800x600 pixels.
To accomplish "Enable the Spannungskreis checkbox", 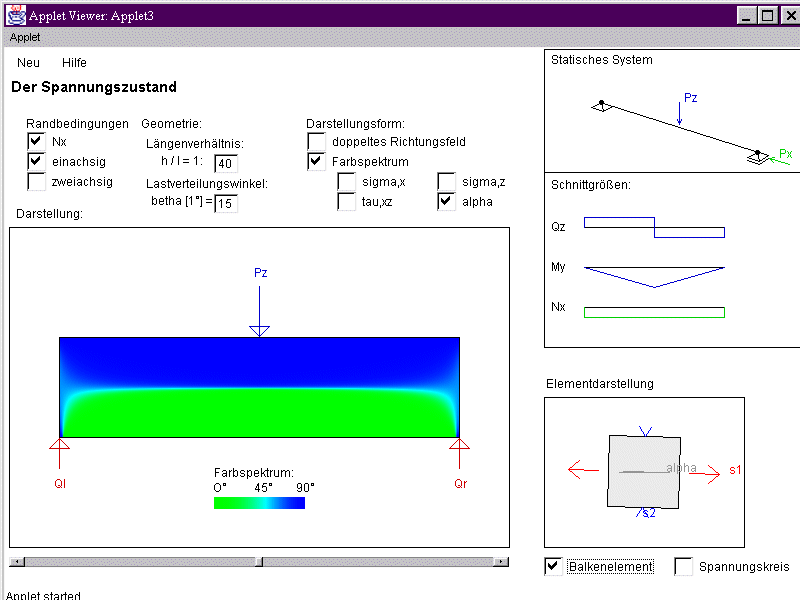I will pyautogui.click(x=684, y=567).
